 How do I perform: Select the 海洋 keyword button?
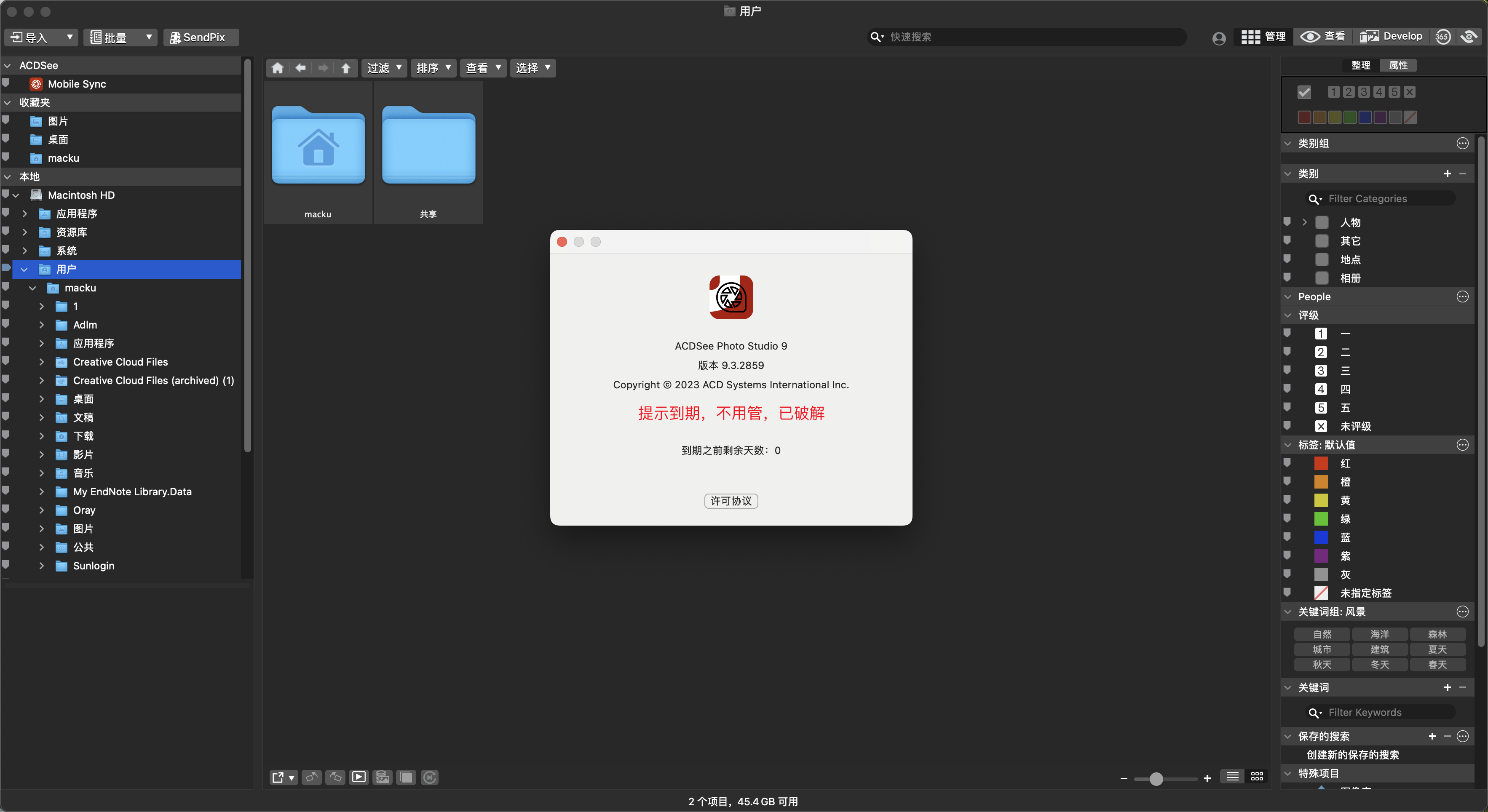(x=1379, y=634)
